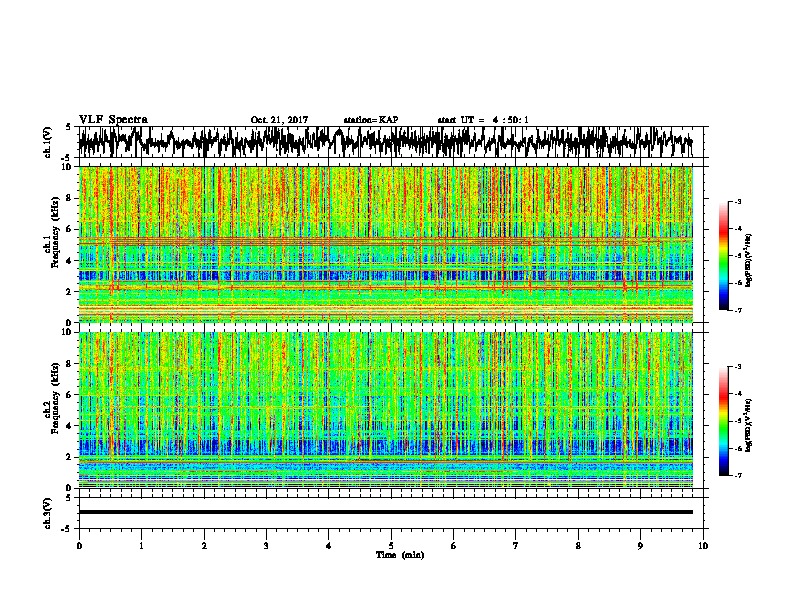The width and height of the screenshot is (792, 612).
Task: Click the ch.2 colorbar log(PSD) unit label
Action: click(x=750, y=425)
